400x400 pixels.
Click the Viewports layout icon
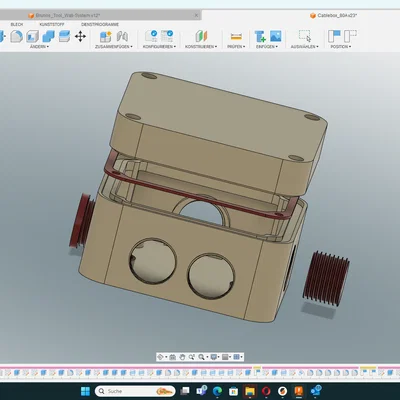[x=236, y=357]
